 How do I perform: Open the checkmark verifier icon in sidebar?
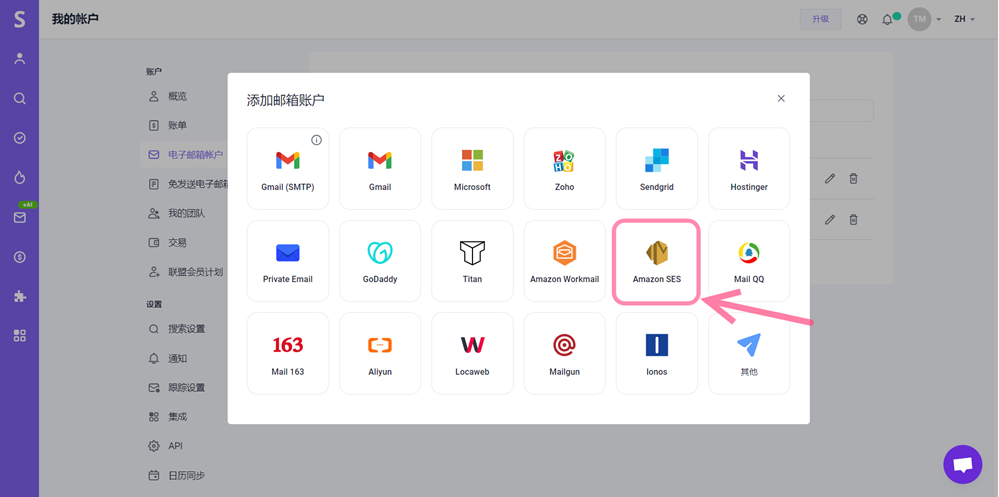click(x=20, y=138)
